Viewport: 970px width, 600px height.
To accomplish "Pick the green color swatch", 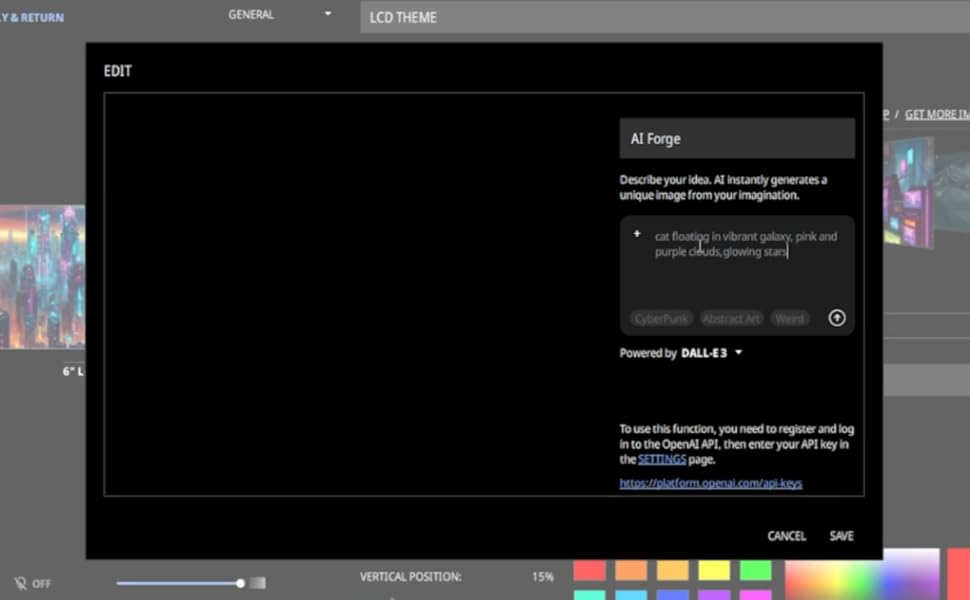I will [755, 570].
